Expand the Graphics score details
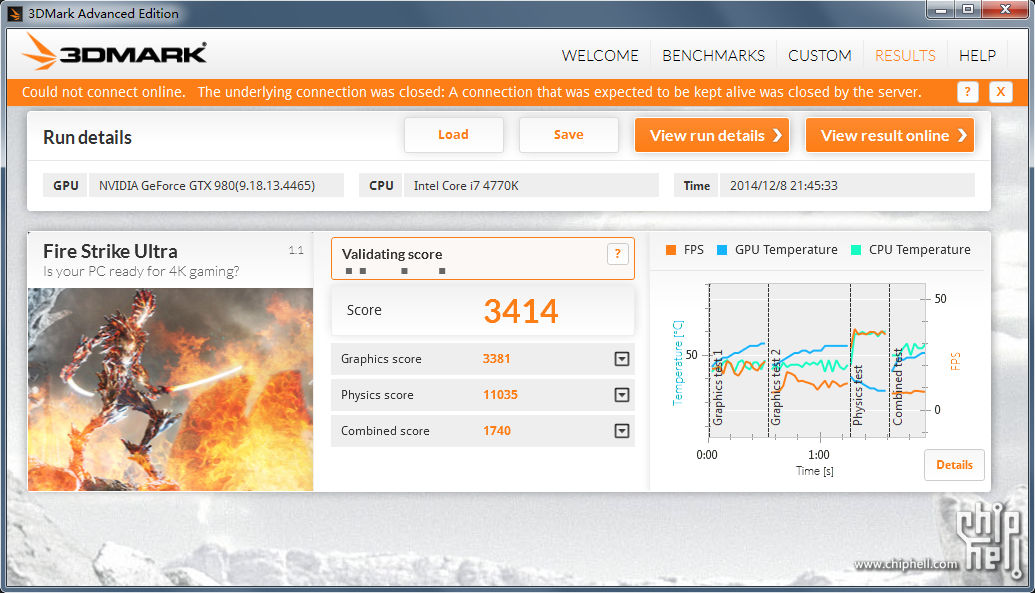This screenshot has width=1035, height=593. [622, 359]
